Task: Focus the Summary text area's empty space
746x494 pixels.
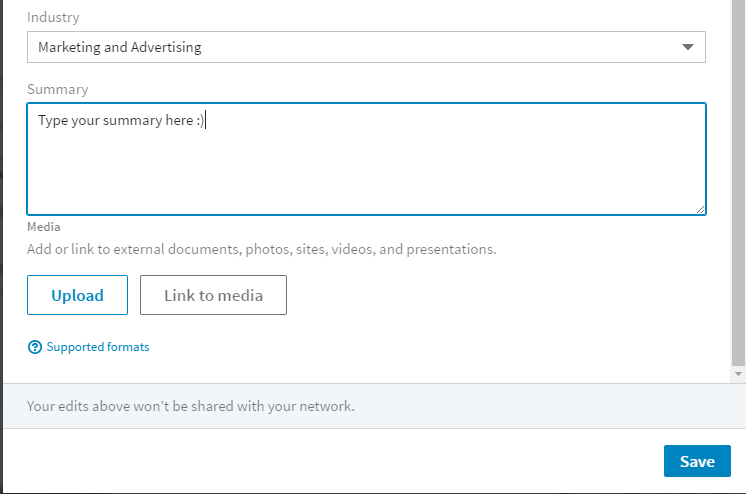Action: pos(366,171)
